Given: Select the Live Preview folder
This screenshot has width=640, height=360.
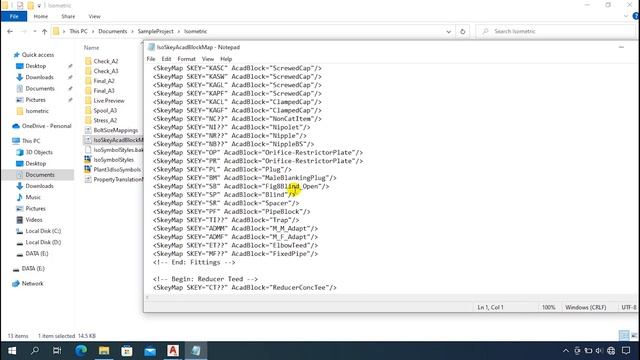Looking at the screenshot, I should tap(109, 100).
